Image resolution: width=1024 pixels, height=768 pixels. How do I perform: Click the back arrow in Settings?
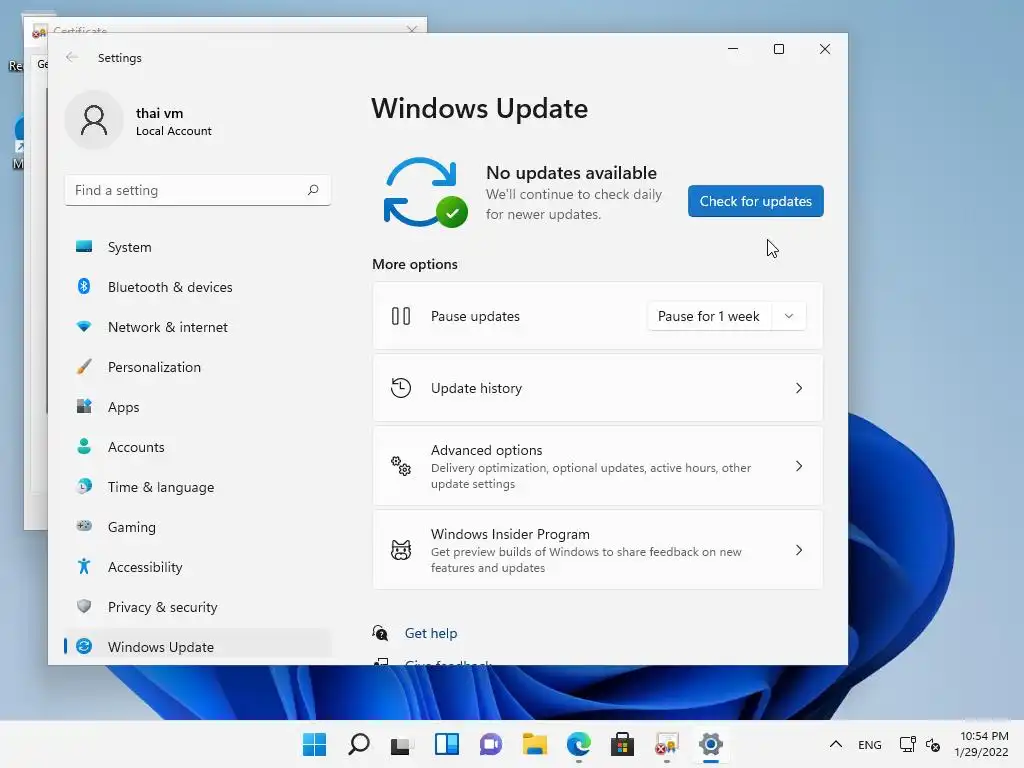tap(72, 57)
